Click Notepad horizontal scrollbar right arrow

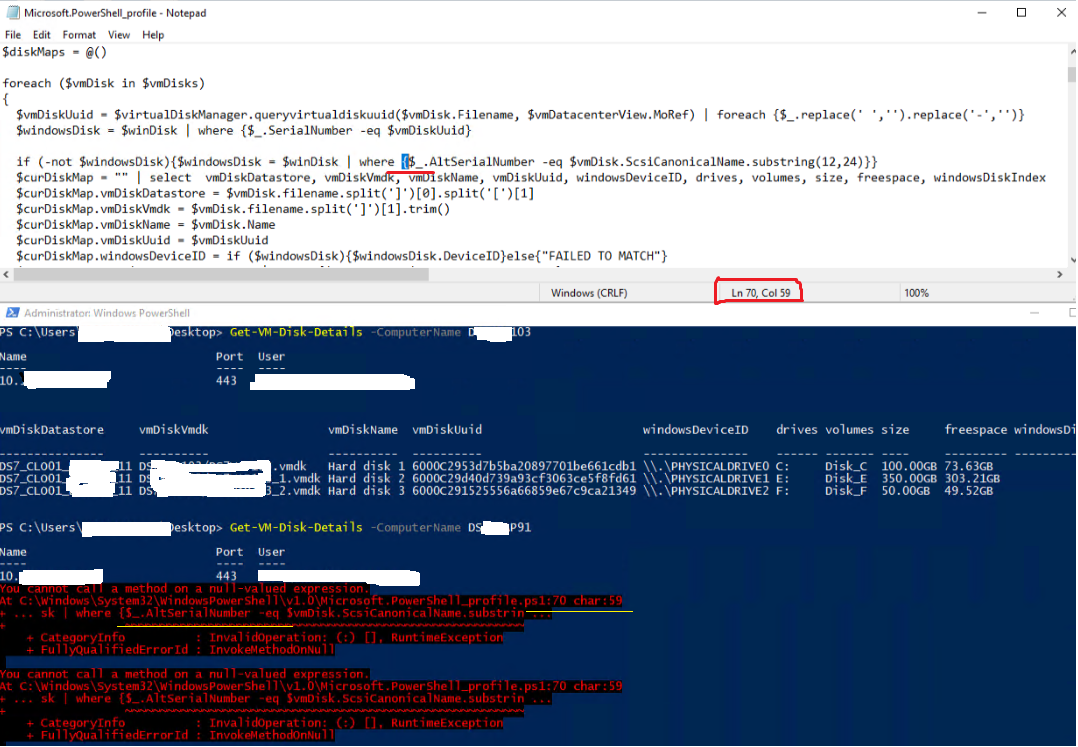pos(1059,274)
